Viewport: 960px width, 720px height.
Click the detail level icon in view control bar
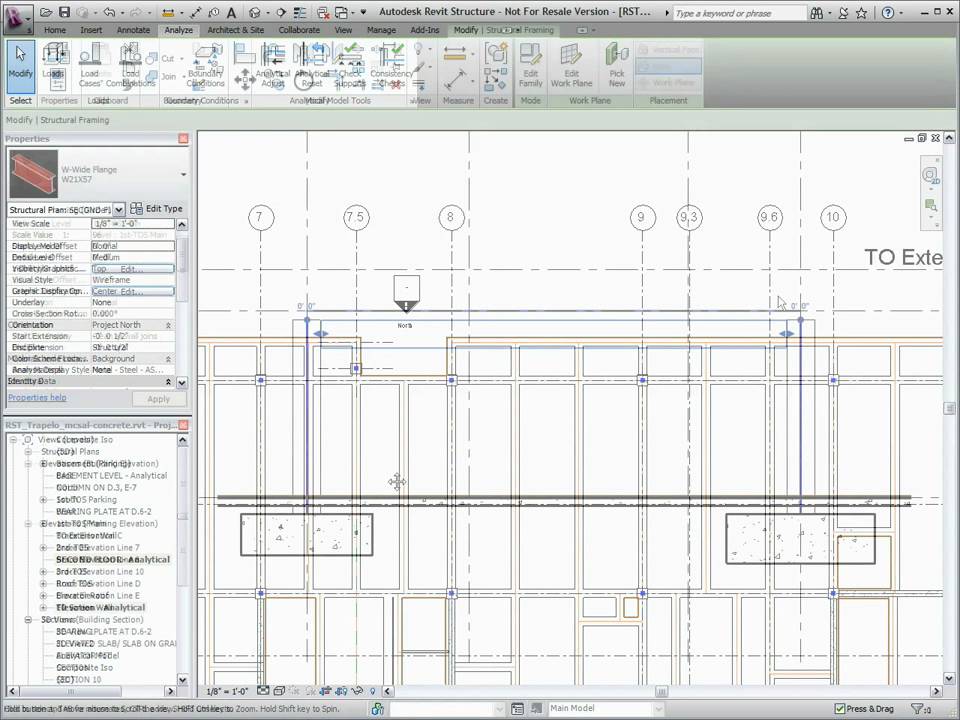click(x=263, y=691)
